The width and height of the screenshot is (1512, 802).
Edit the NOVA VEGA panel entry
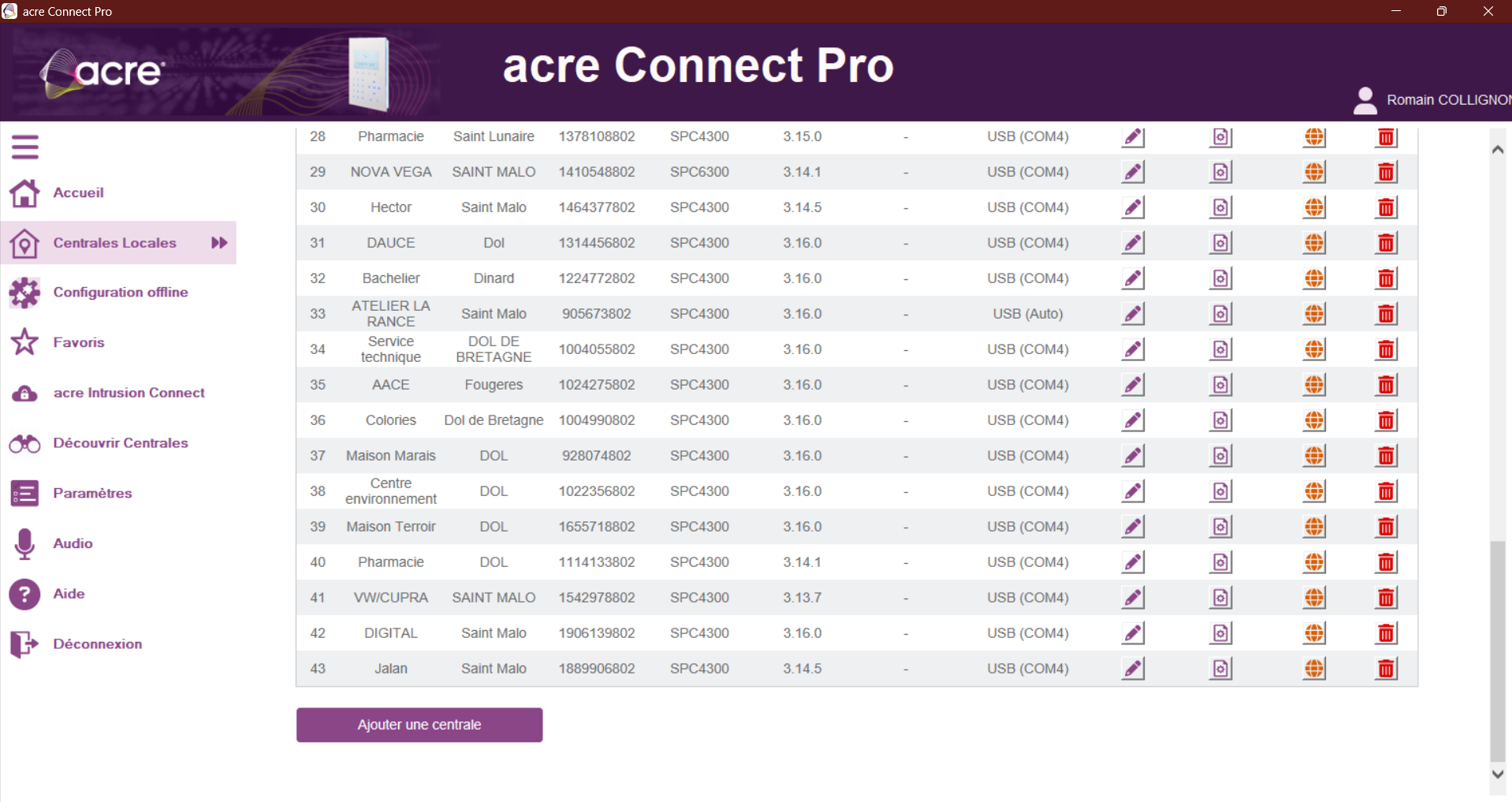pyautogui.click(x=1133, y=172)
